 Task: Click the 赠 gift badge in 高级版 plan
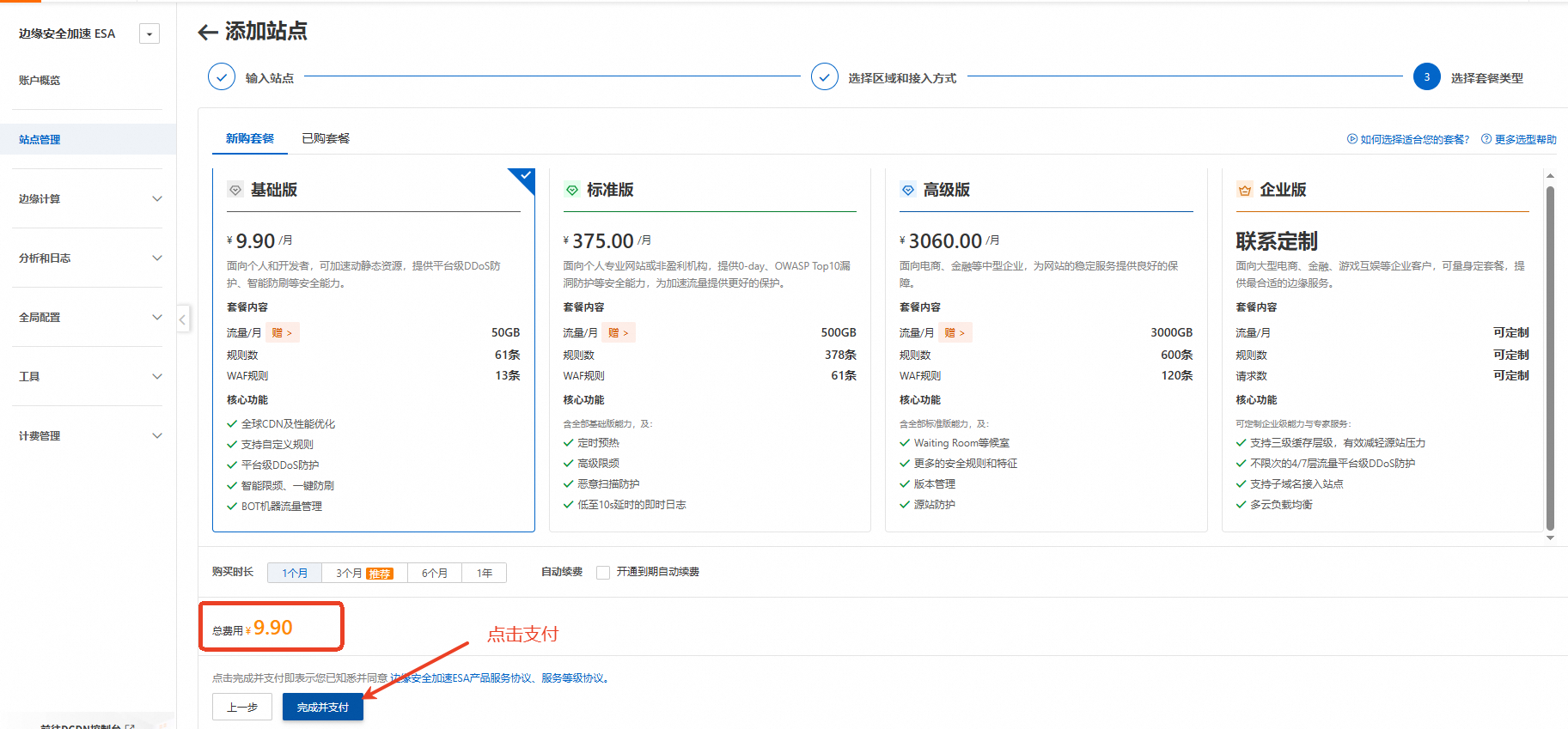click(955, 332)
